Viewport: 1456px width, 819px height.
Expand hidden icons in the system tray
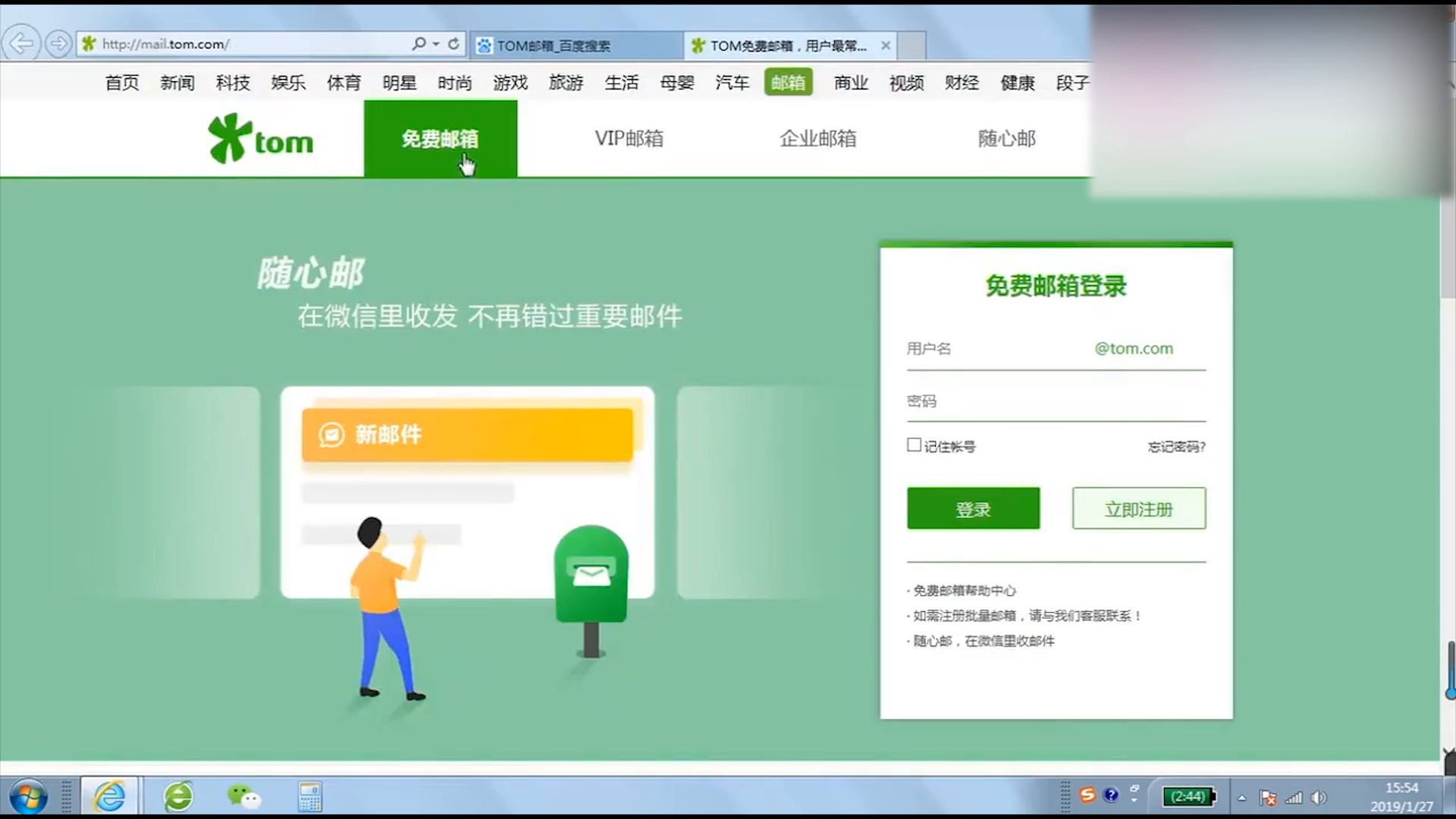1242,796
